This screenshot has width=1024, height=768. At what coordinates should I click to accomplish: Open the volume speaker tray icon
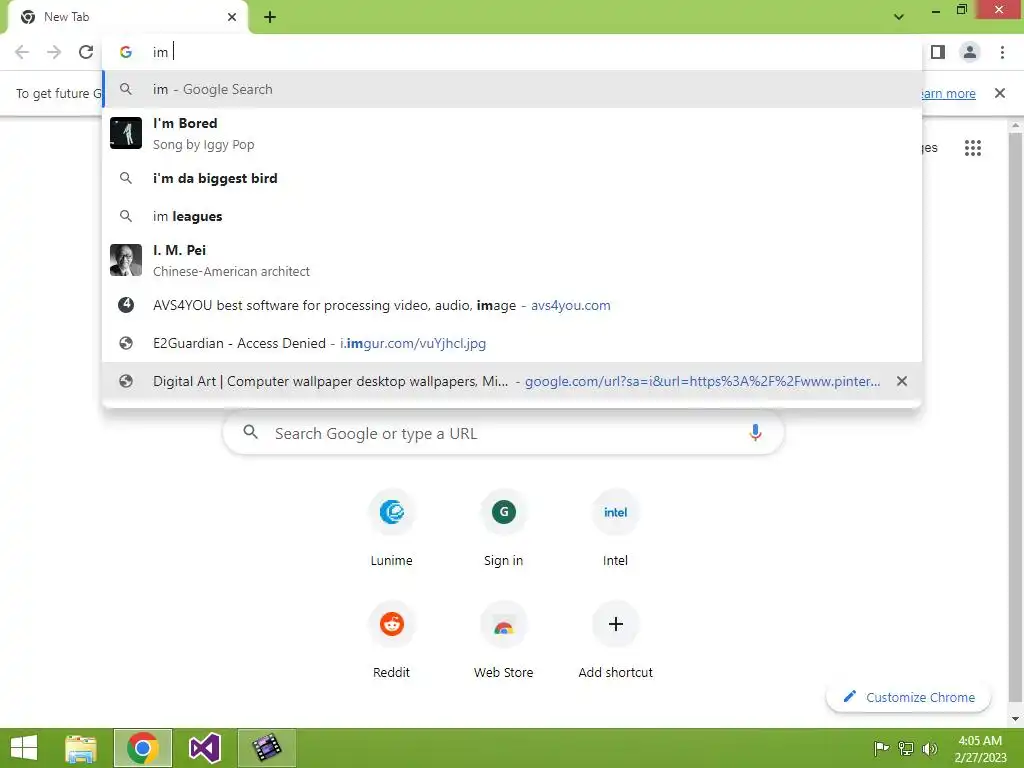[929, 748]
